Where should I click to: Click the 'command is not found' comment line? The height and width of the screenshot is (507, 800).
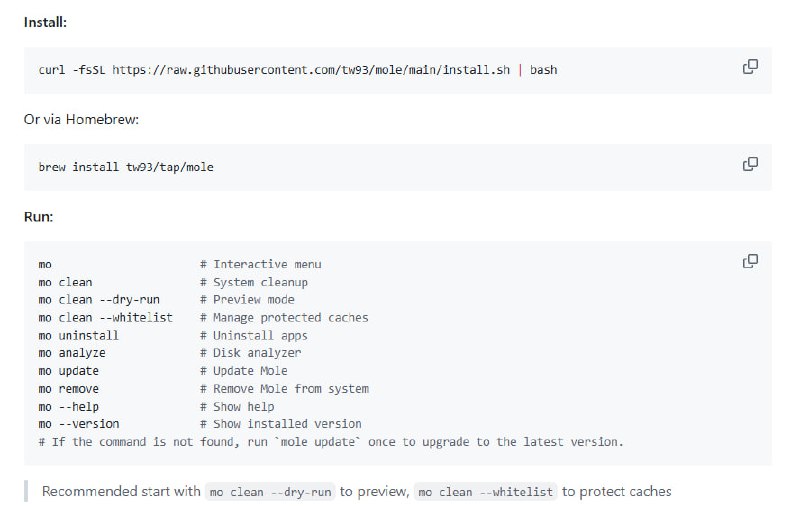point(330,442)
